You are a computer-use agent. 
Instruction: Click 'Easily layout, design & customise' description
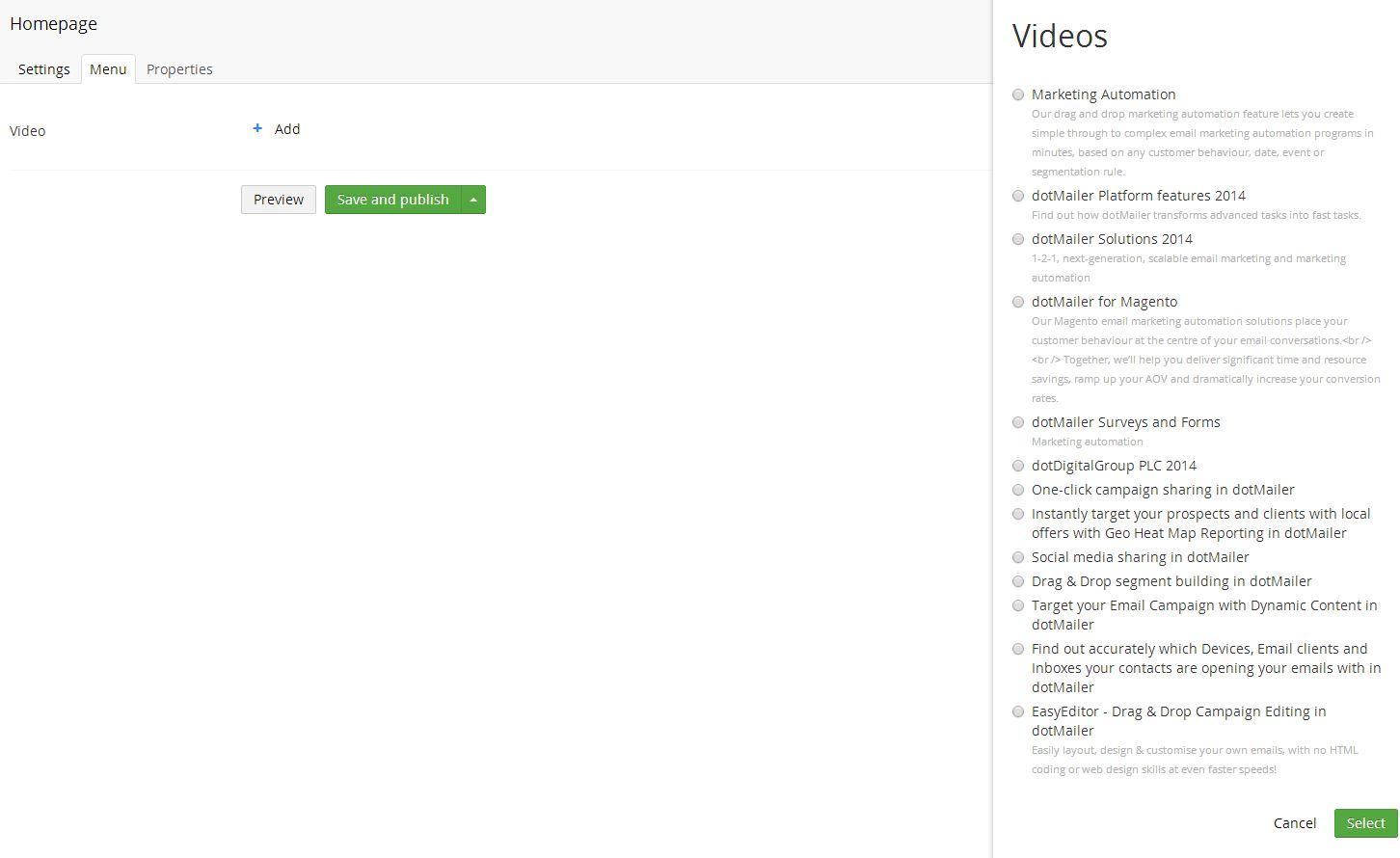(1195, 760)
